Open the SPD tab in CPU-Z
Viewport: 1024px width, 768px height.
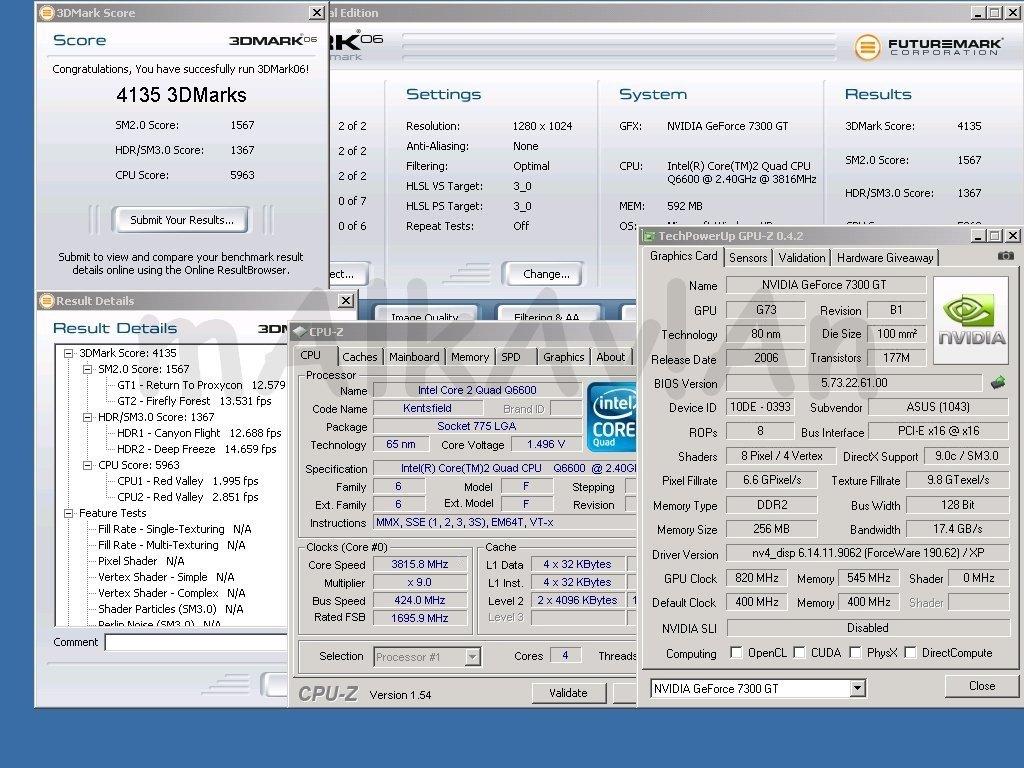point(511,357)
